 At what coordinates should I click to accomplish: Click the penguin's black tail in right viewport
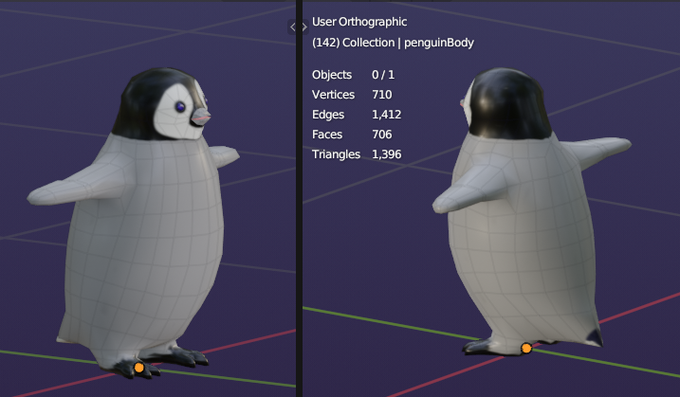coord(594,338)
